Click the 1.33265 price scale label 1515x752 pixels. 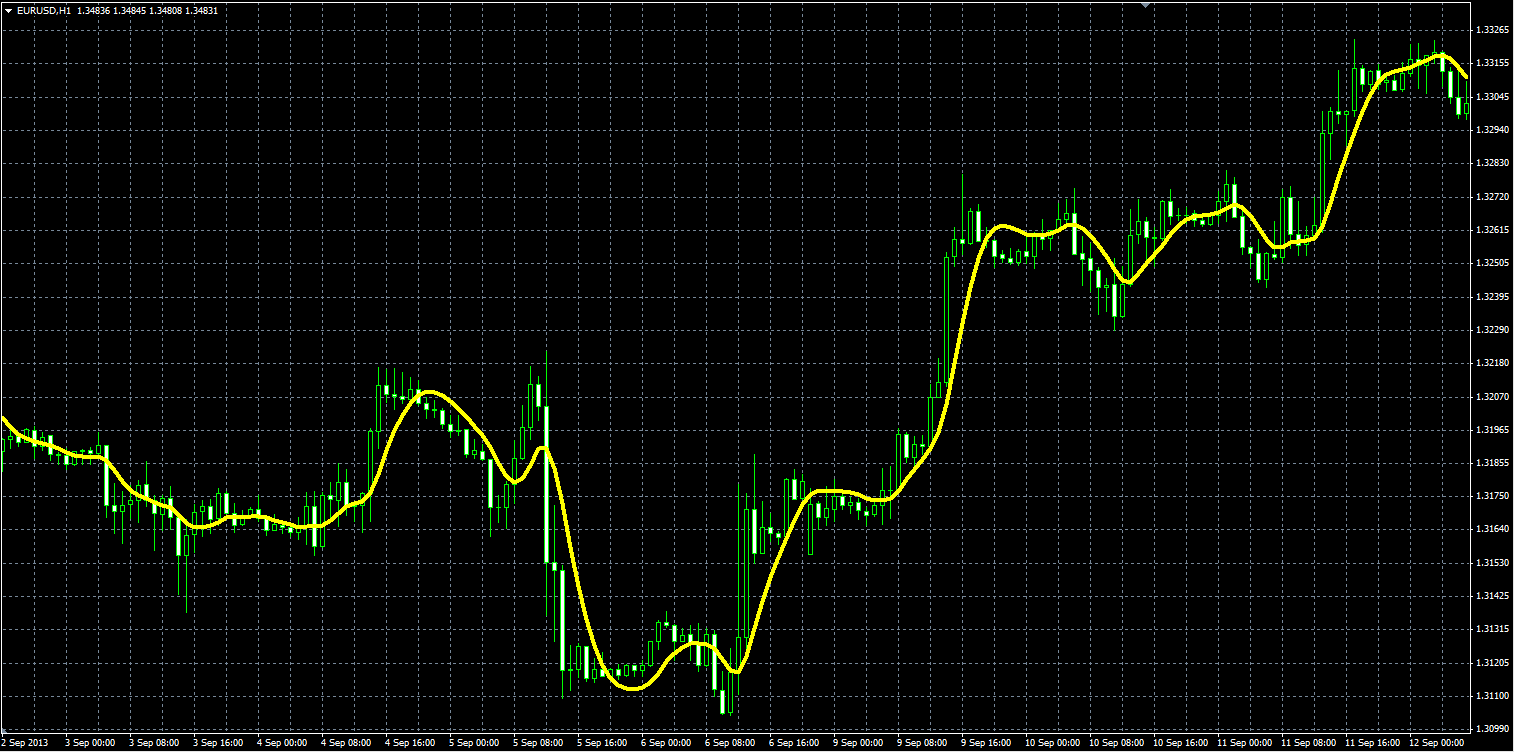[x=1492, y=30]
